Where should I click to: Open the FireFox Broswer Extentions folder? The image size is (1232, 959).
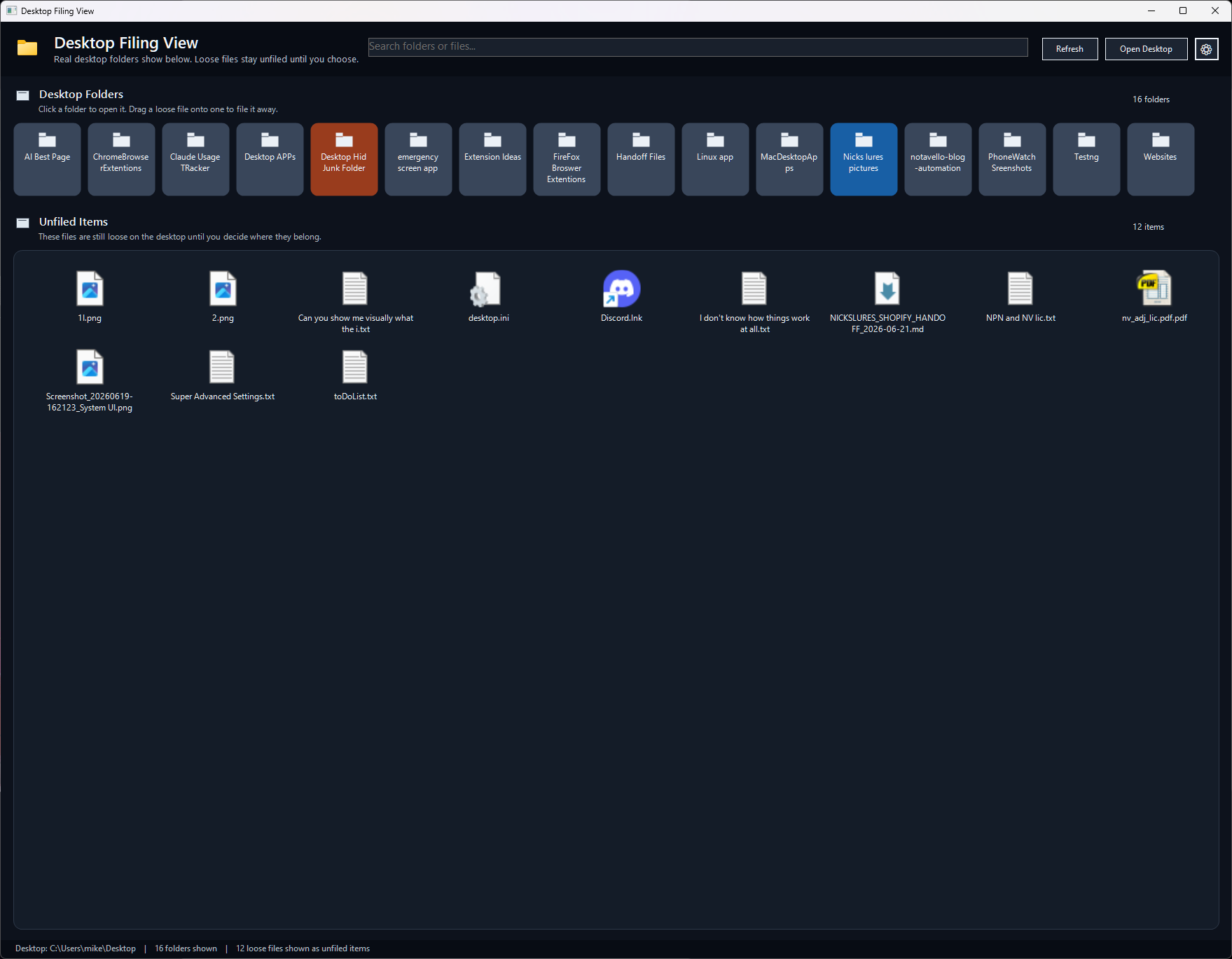(x=567, y=159)
